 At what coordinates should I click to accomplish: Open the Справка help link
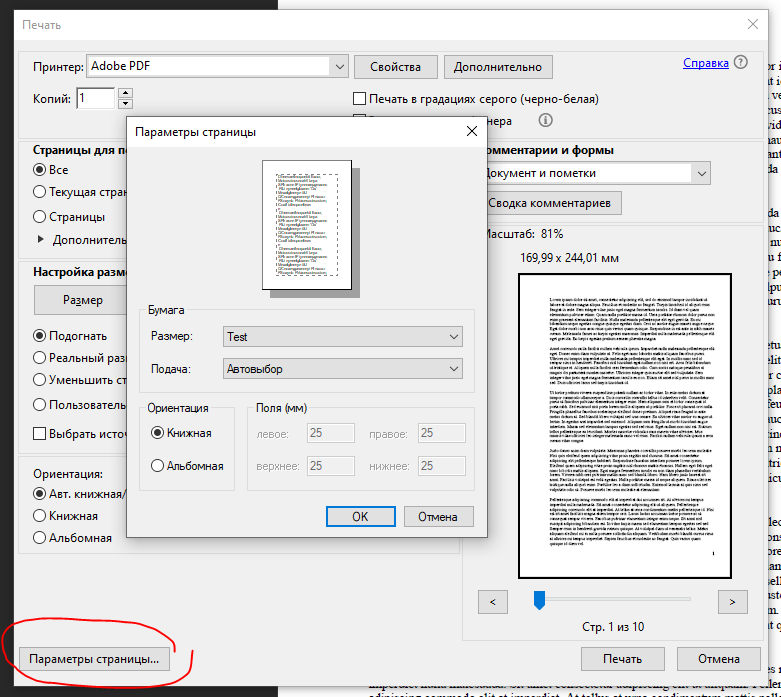705,63
